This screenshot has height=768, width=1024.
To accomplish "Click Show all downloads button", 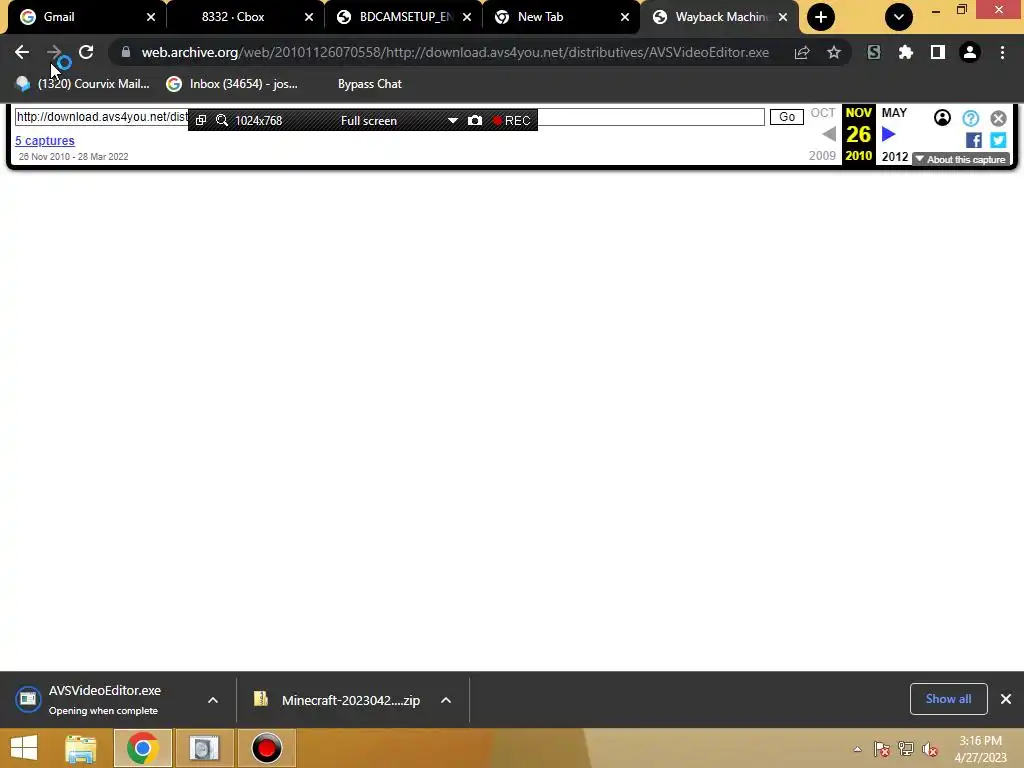I will click(x=948, y=699).
